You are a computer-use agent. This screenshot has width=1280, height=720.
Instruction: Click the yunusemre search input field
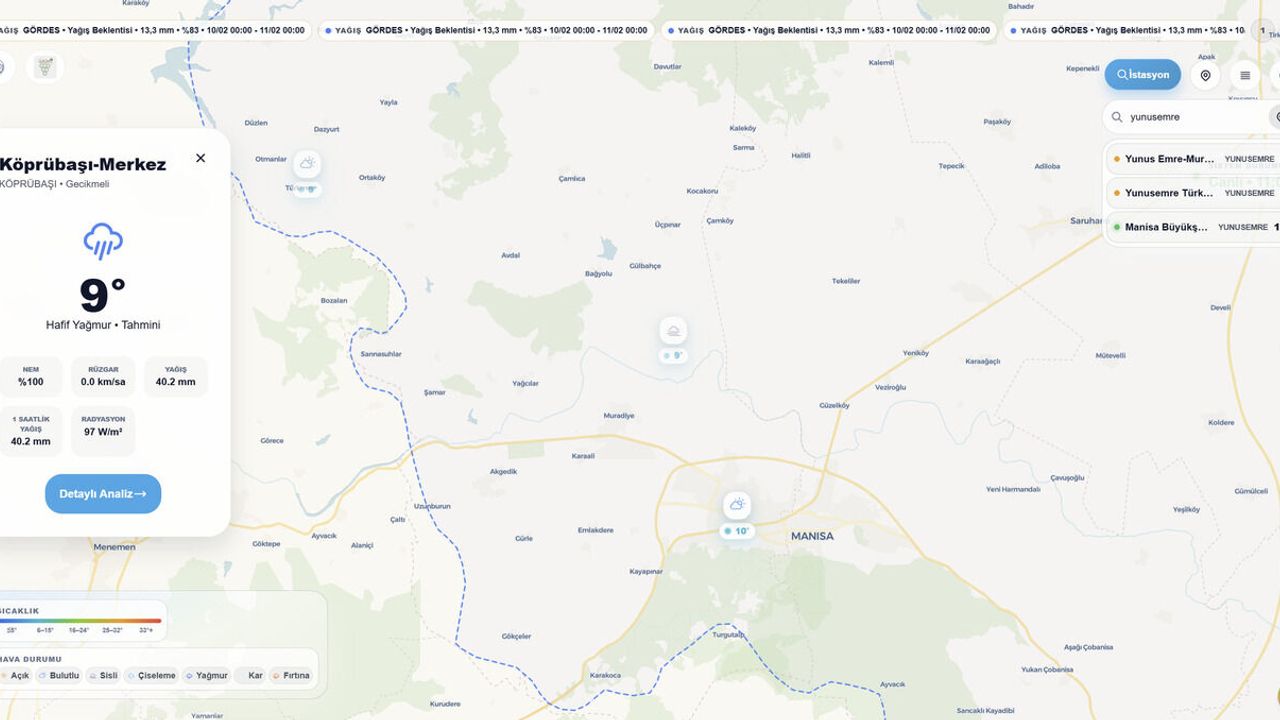[1190, 117]
